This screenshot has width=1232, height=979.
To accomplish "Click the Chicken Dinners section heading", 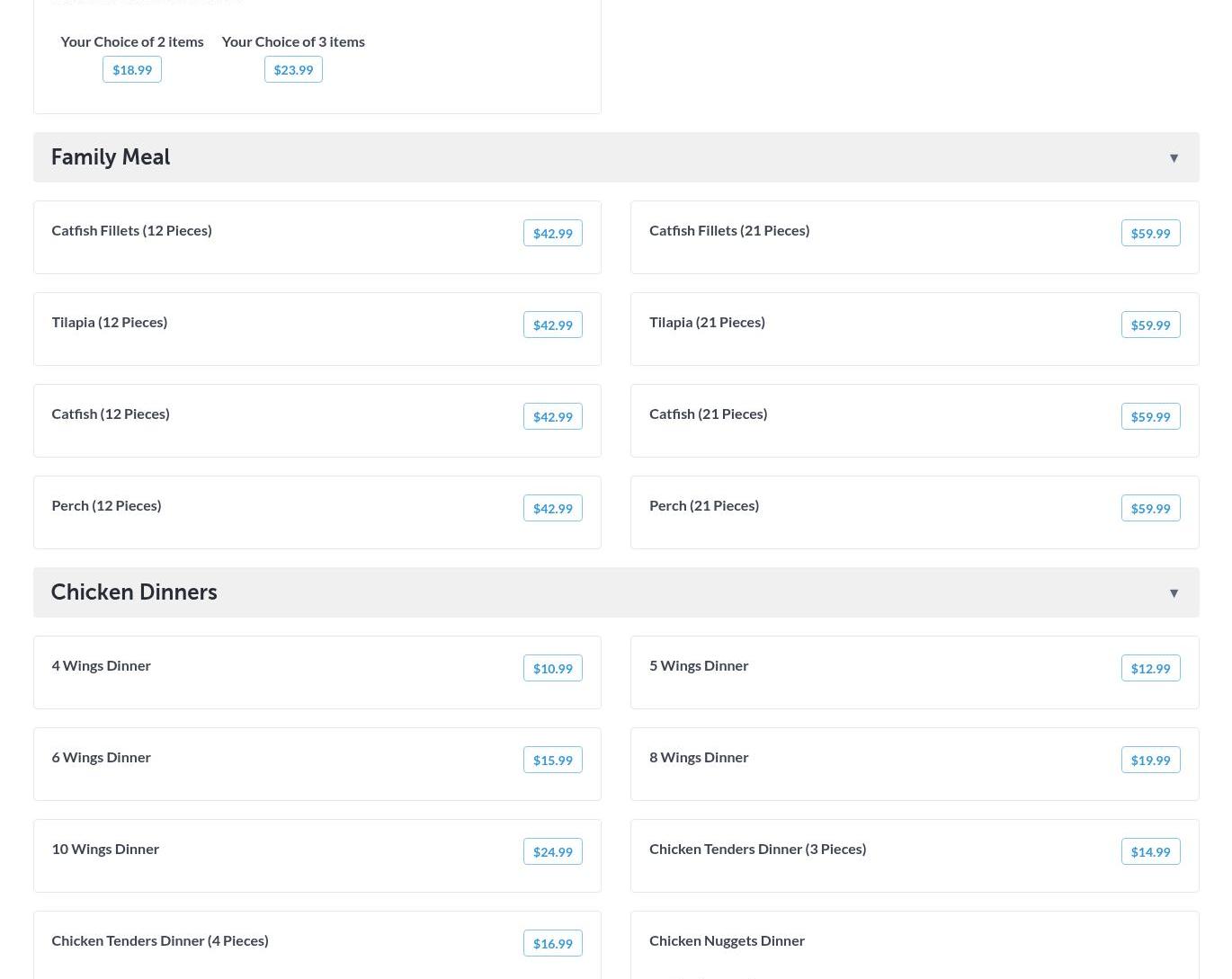I will click(134, 592).
